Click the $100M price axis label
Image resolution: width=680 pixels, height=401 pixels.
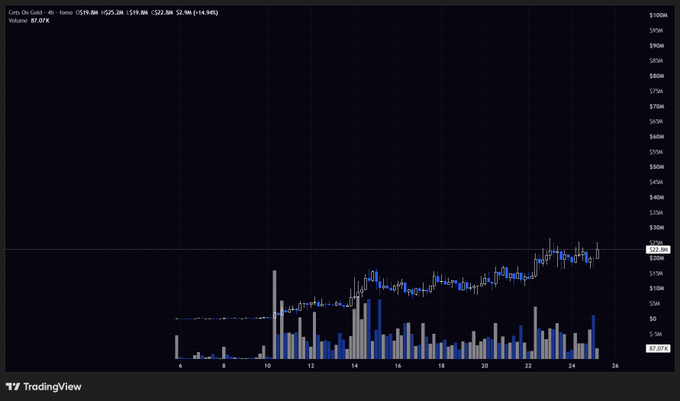[658, 15]
